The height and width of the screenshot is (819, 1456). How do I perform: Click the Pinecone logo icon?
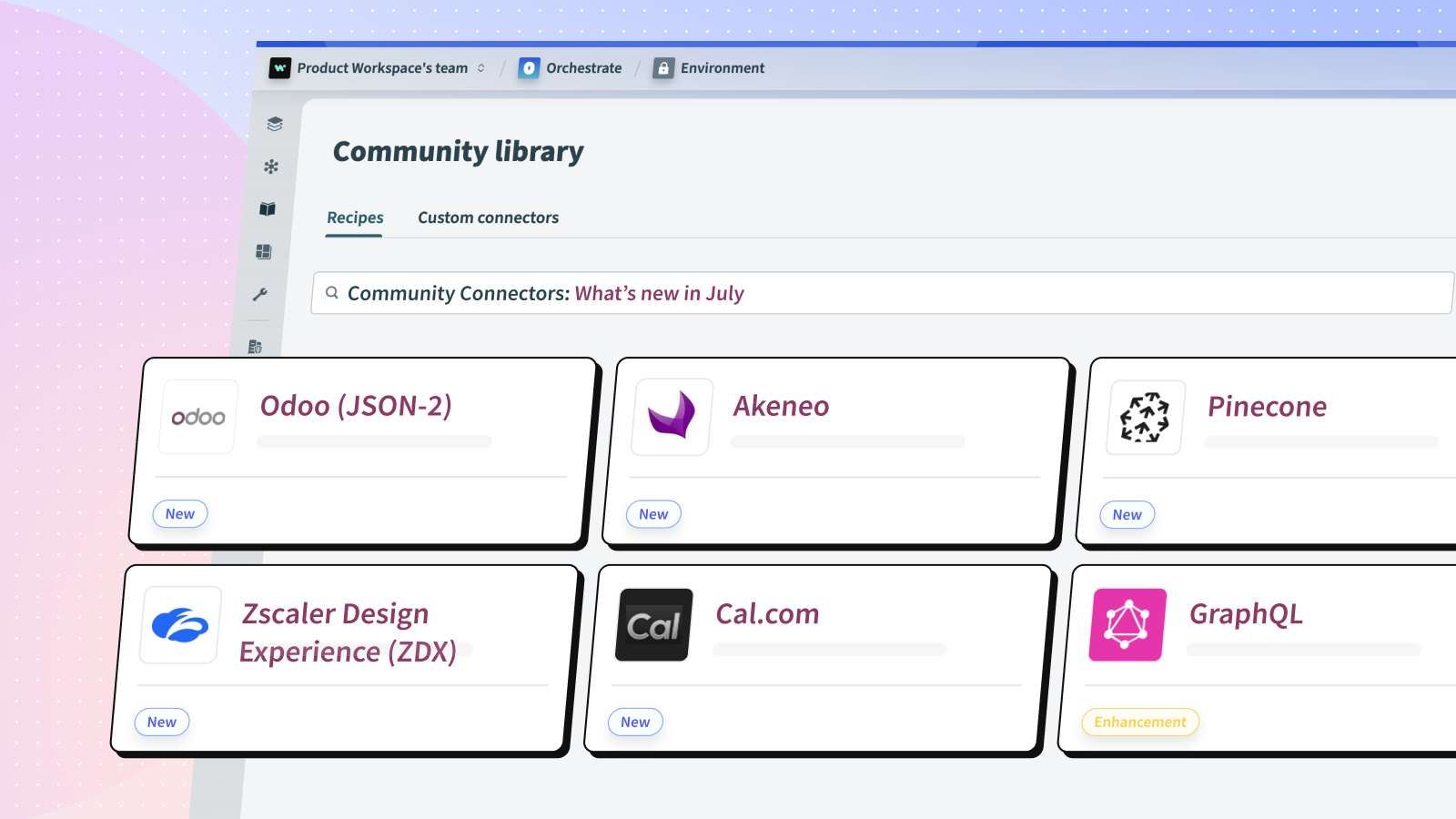tap(1145, 418)
